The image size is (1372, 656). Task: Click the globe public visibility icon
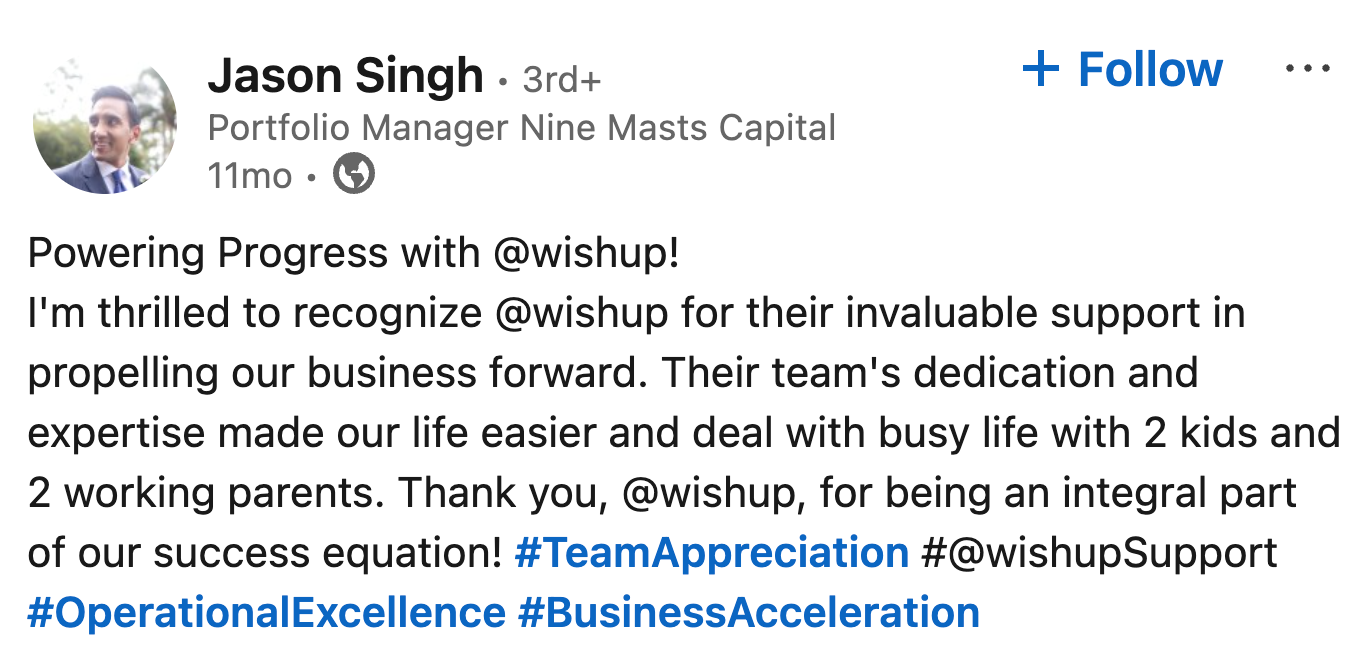point(354,175)
